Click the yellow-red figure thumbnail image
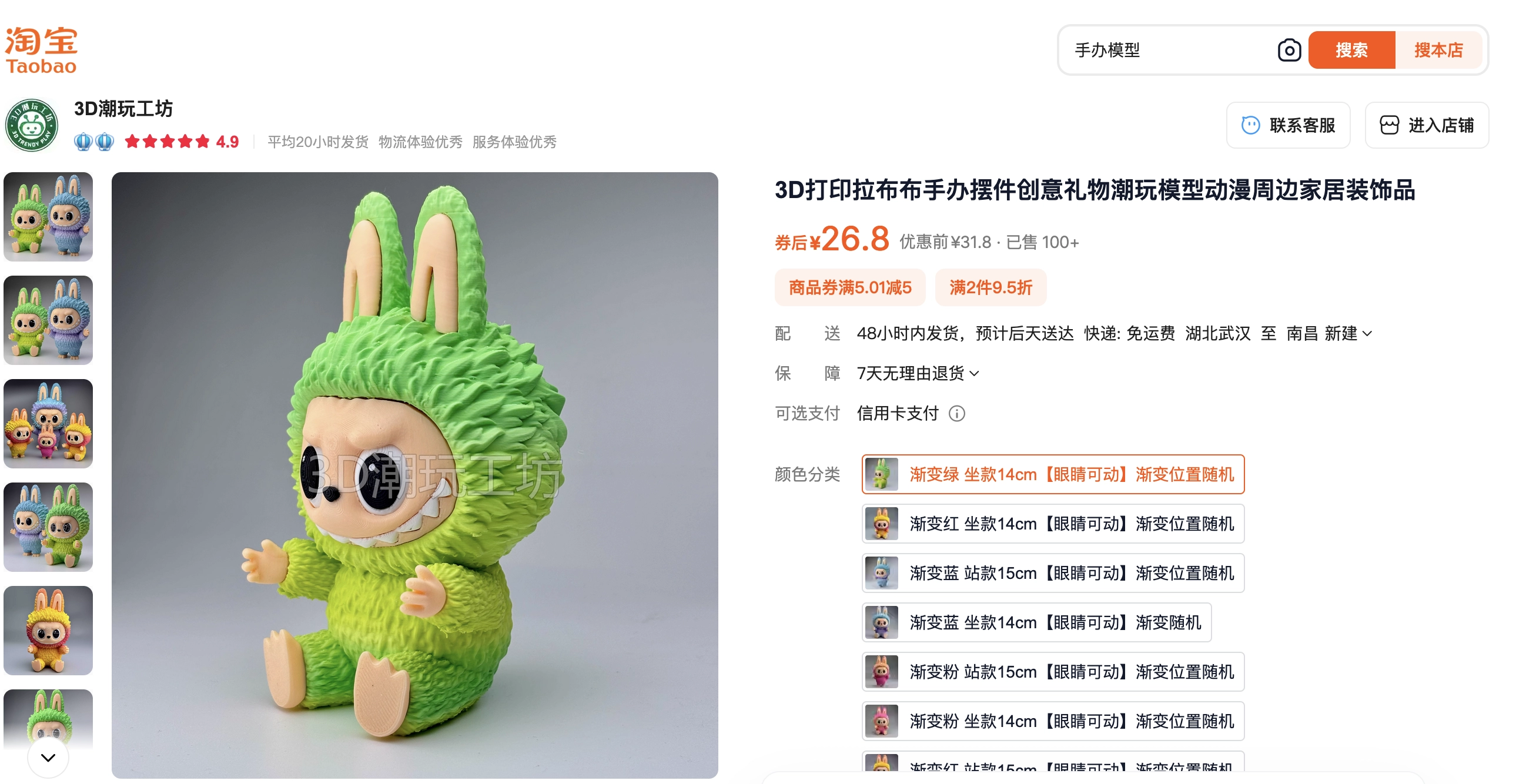 pos(48,631)
